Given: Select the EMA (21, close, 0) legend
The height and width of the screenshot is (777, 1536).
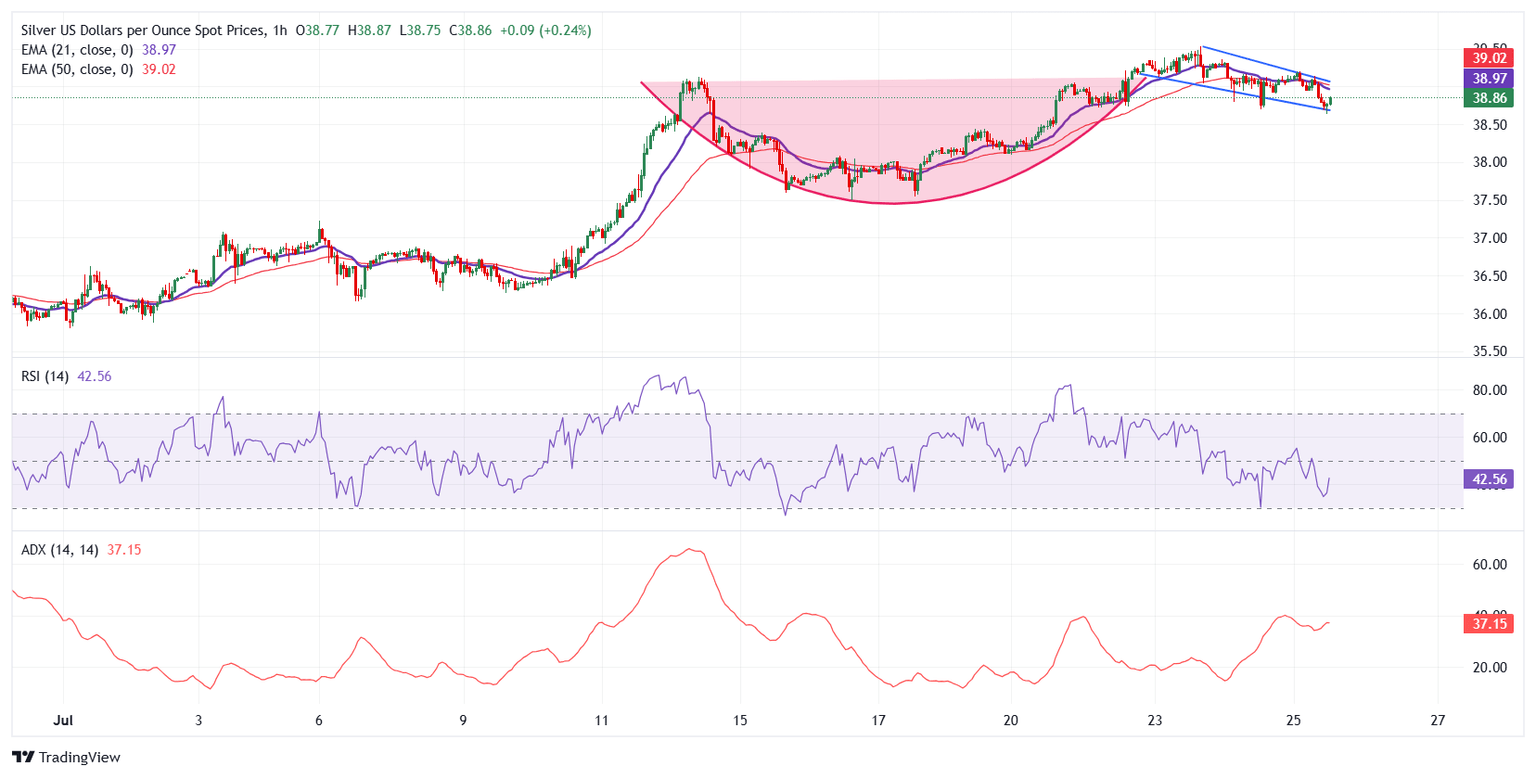Looking at the screenshot, I should (76, 50).
